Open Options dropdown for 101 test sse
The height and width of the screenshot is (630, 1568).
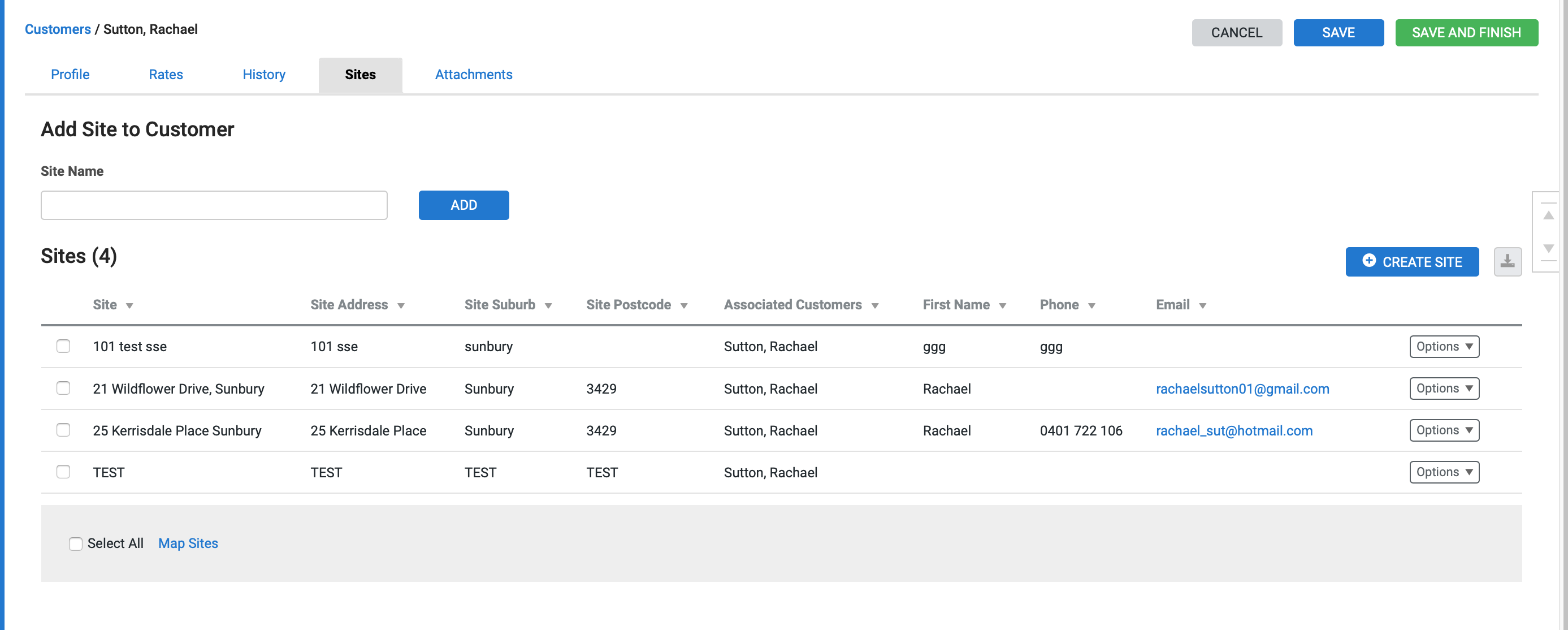pyautogui.click(x=1444, y=346)
